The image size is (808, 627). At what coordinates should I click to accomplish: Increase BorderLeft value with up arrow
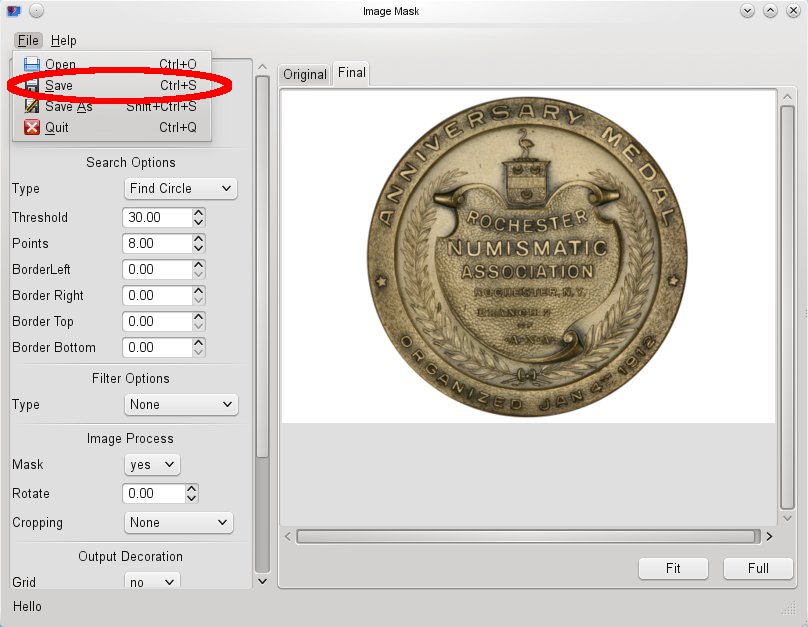point(199,264)
